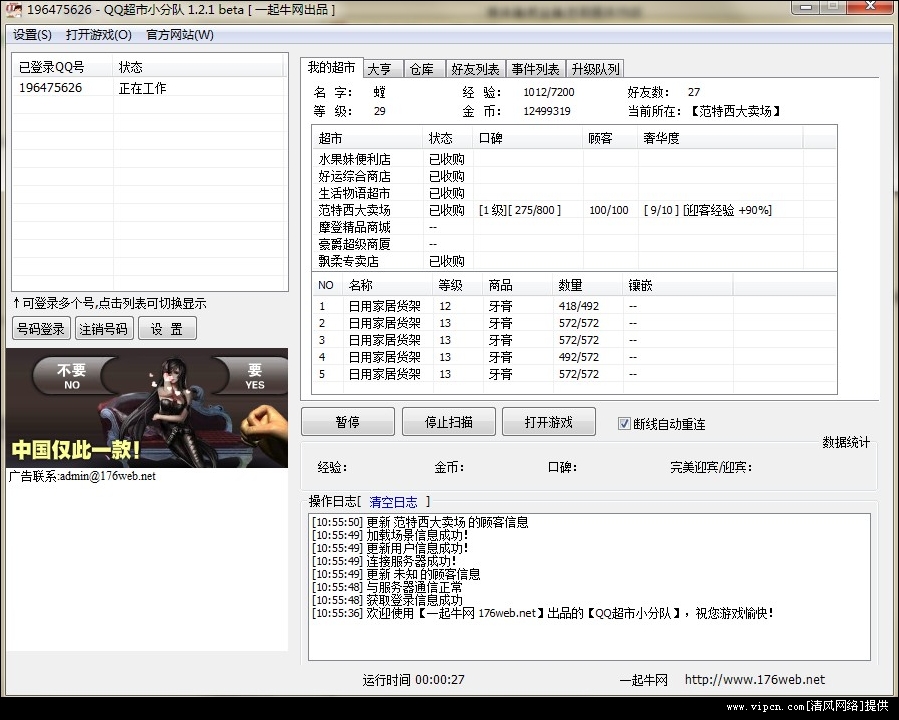Close the QQ超市小分队 window
899x720 pixels.
coord(870,7)
